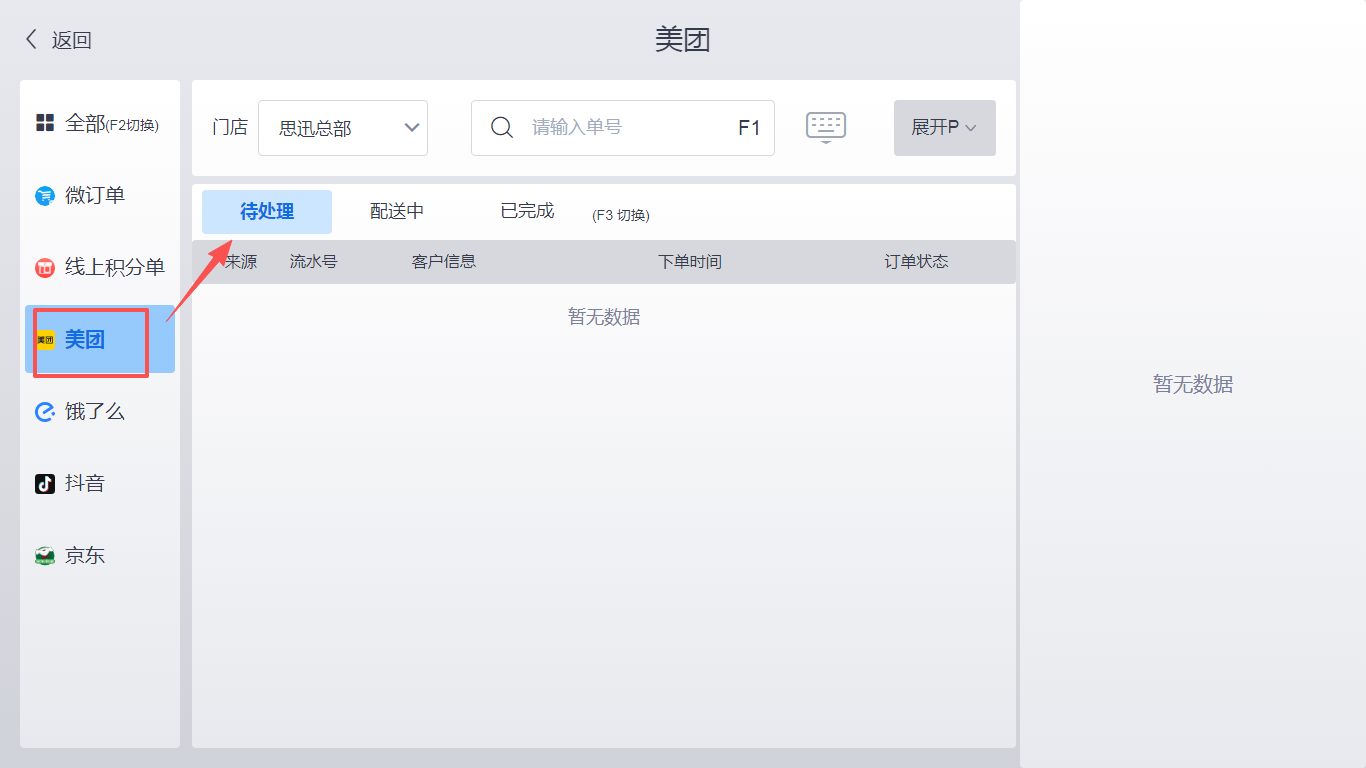Click the 订单状态 column header

point(916,262)
